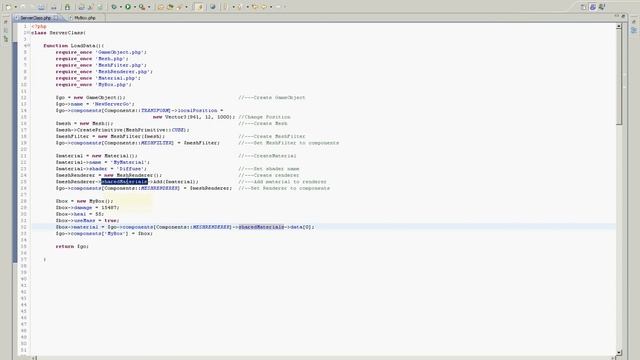Click the New file toolbar icon
The image size is (640, 360).
[8, 7]
